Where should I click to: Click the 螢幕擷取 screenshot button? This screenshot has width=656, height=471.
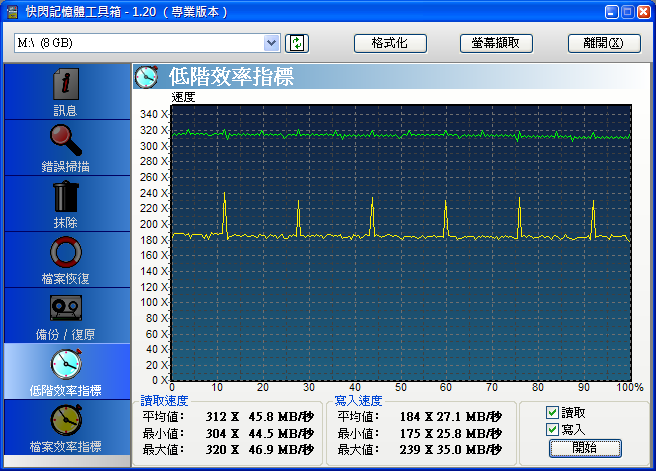(x=496, y=43)
